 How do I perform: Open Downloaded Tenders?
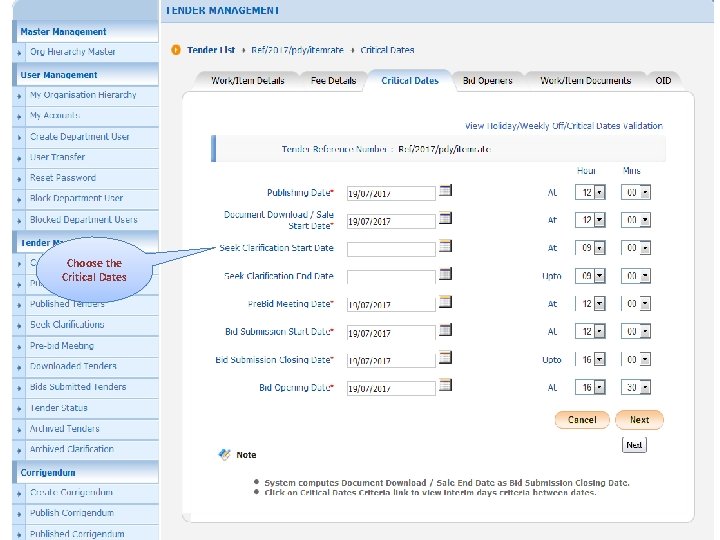click(73, 366)
